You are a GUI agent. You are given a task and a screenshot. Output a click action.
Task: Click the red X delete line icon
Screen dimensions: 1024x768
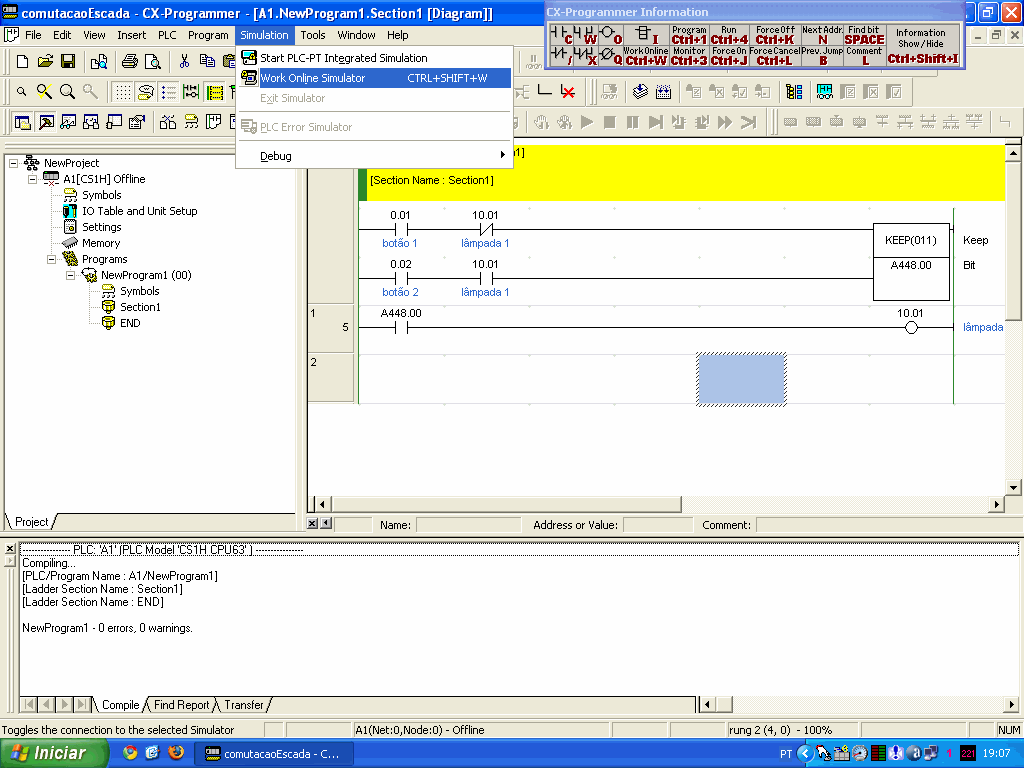568,92
